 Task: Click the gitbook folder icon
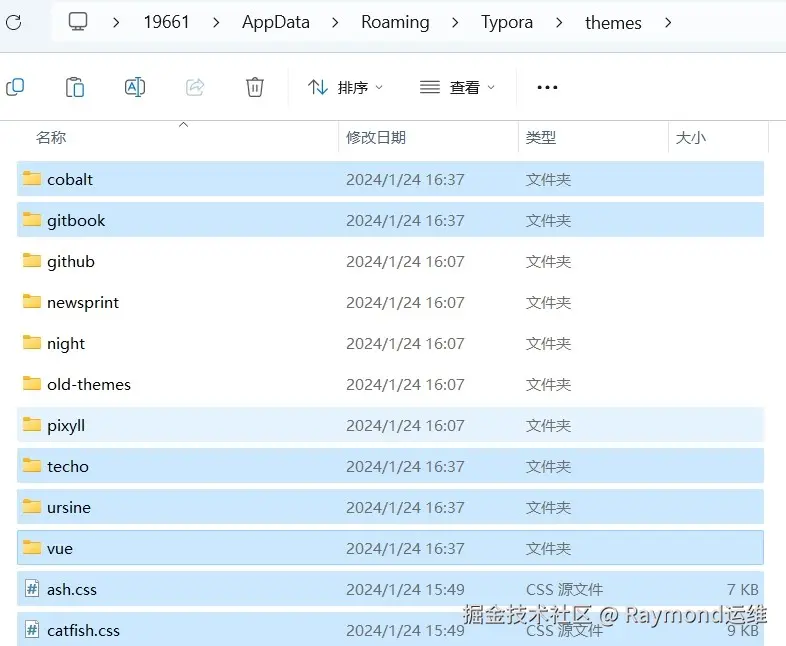pos(32,219)
